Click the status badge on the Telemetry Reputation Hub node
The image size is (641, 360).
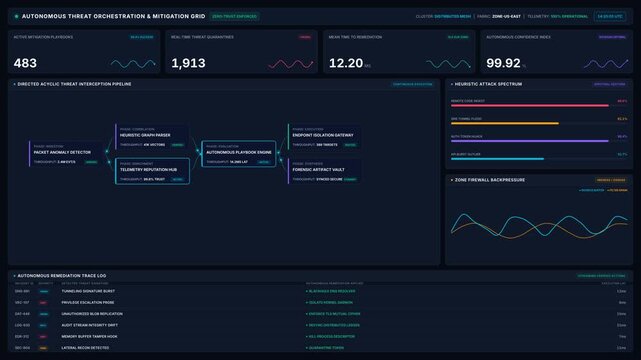pyautogui.click(x=177, y=179)
